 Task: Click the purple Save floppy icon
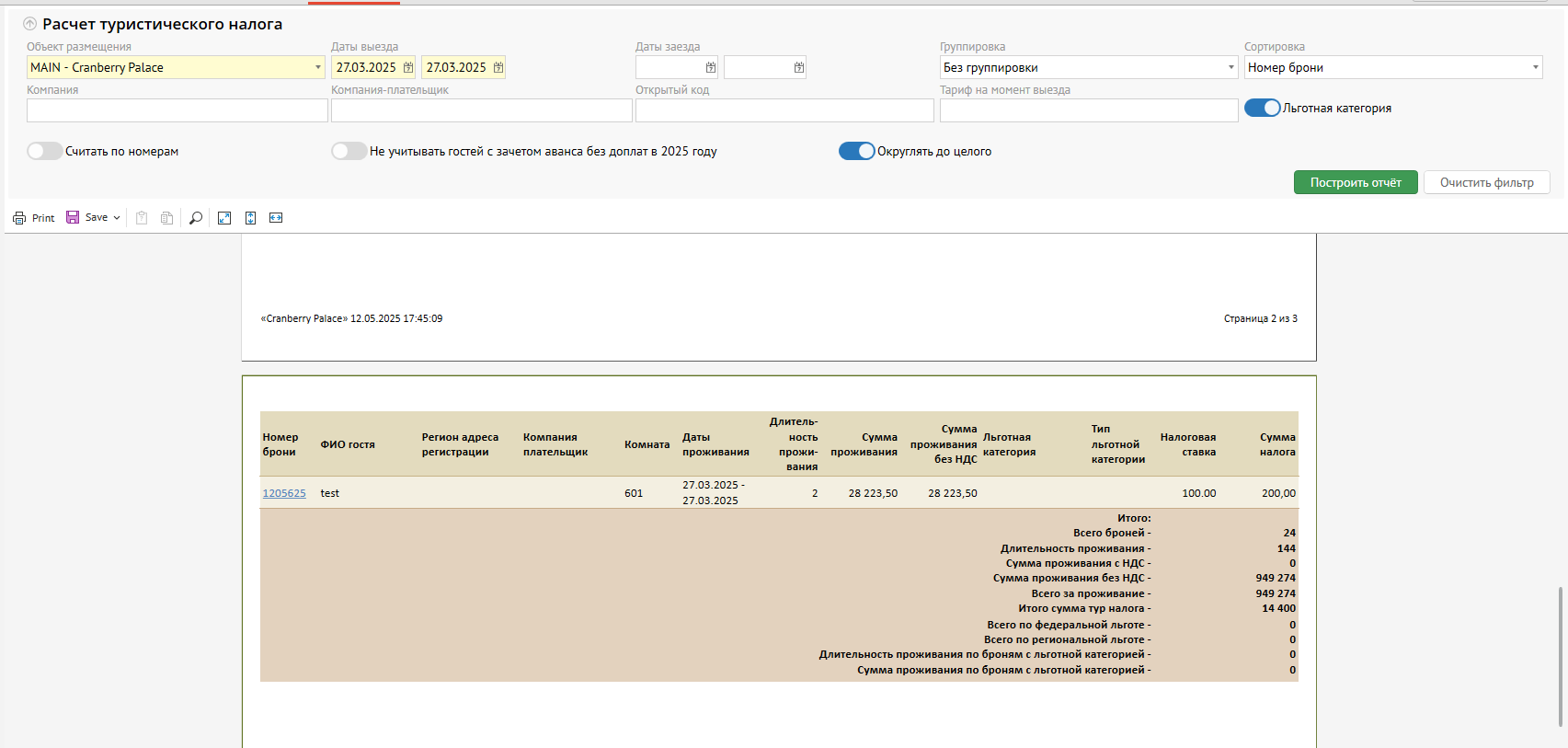[x=73, y=217]
